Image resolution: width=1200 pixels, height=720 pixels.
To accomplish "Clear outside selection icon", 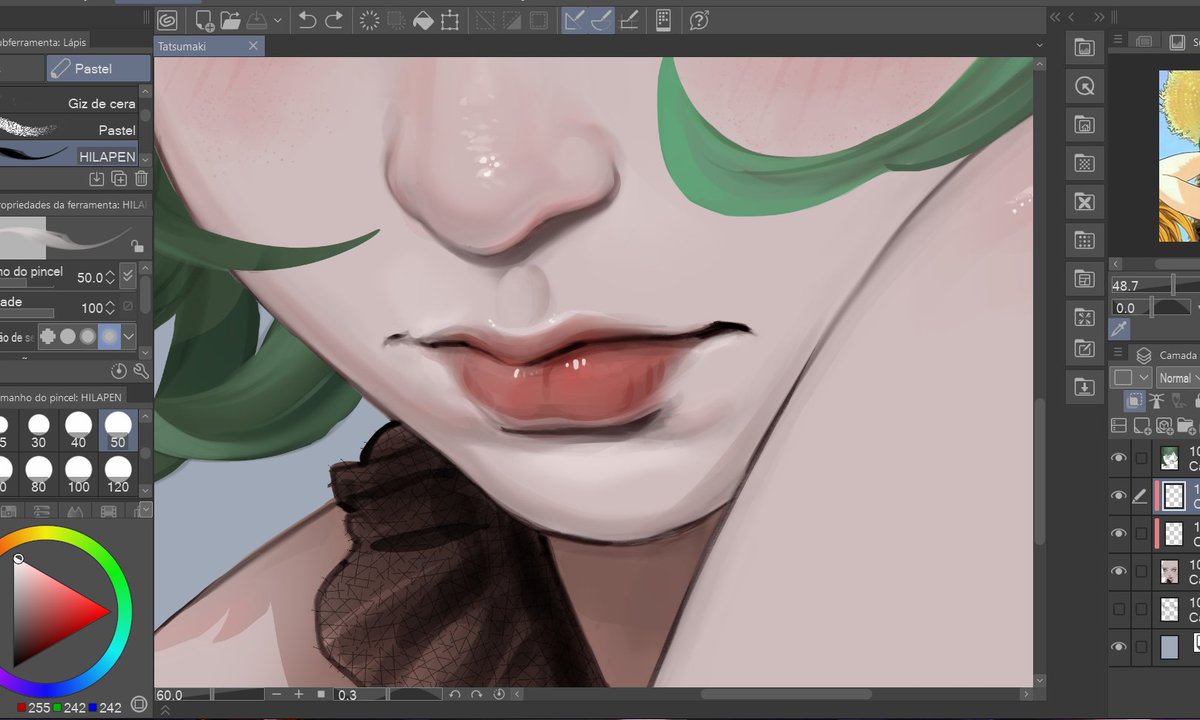I will pos(396,20).
